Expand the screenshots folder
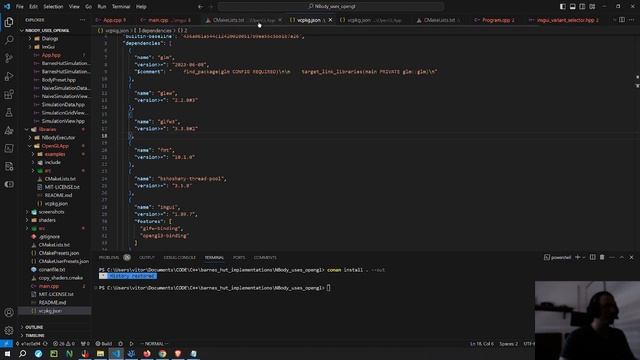The height and width of the screenshot is (360, 640). pyautogui.click(x=51, y=212)
